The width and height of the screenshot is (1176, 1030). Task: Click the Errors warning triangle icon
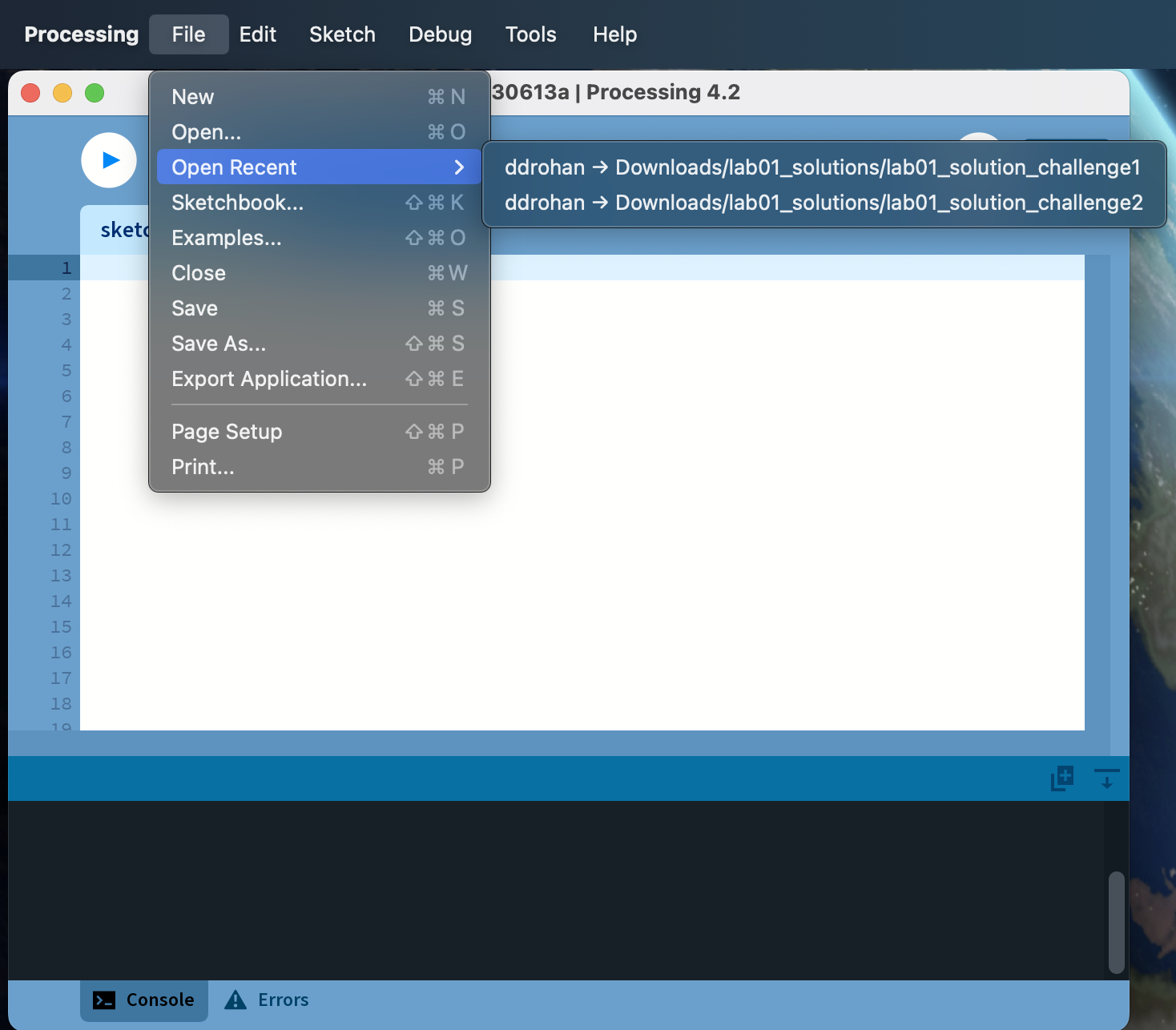236,1000
